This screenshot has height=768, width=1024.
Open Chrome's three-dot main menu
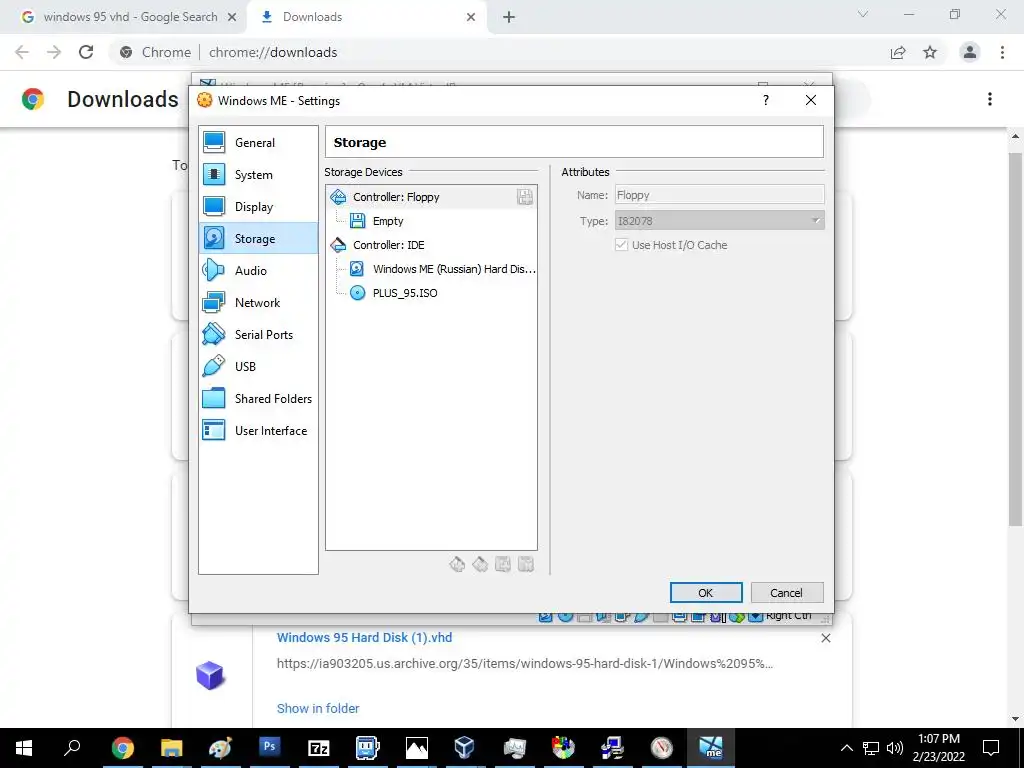(1002, 52)
